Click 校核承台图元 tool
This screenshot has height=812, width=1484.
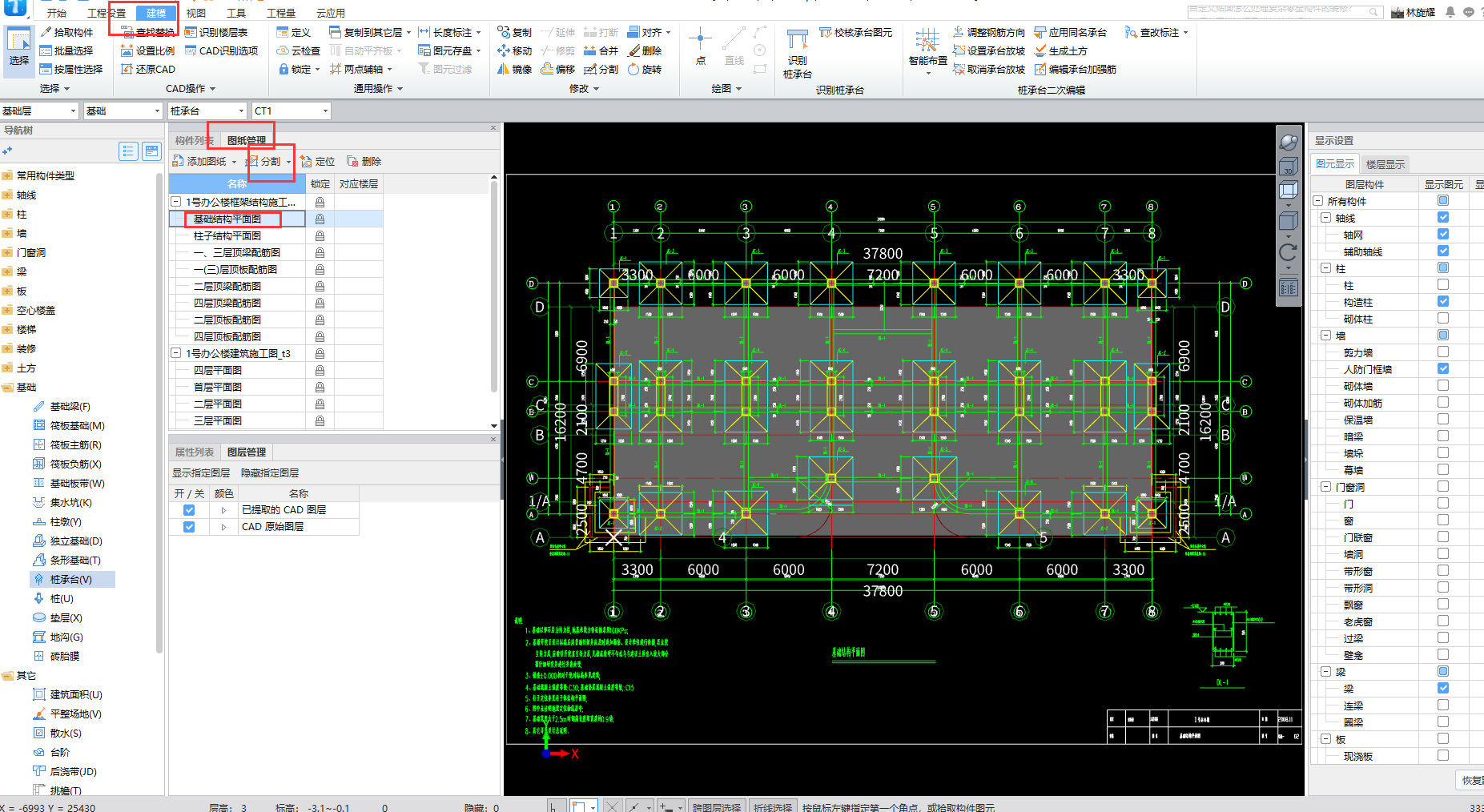pyautogui.click(x=855, y=32)
